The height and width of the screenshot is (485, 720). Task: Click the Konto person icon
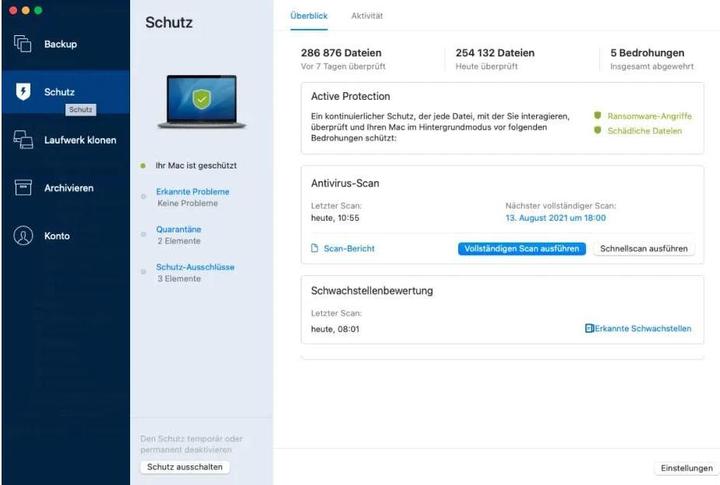tap(23, 236)
